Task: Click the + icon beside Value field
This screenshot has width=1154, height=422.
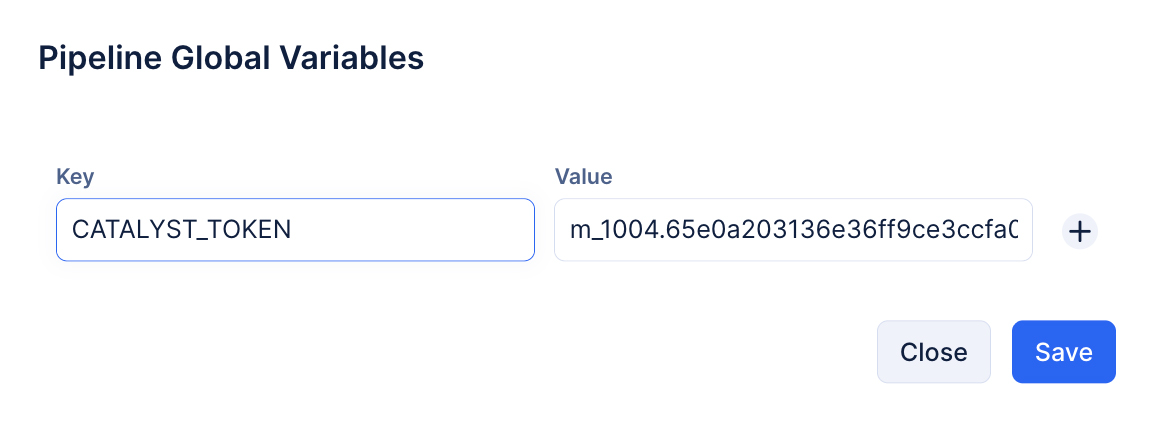Action: tap(1079, 231)
